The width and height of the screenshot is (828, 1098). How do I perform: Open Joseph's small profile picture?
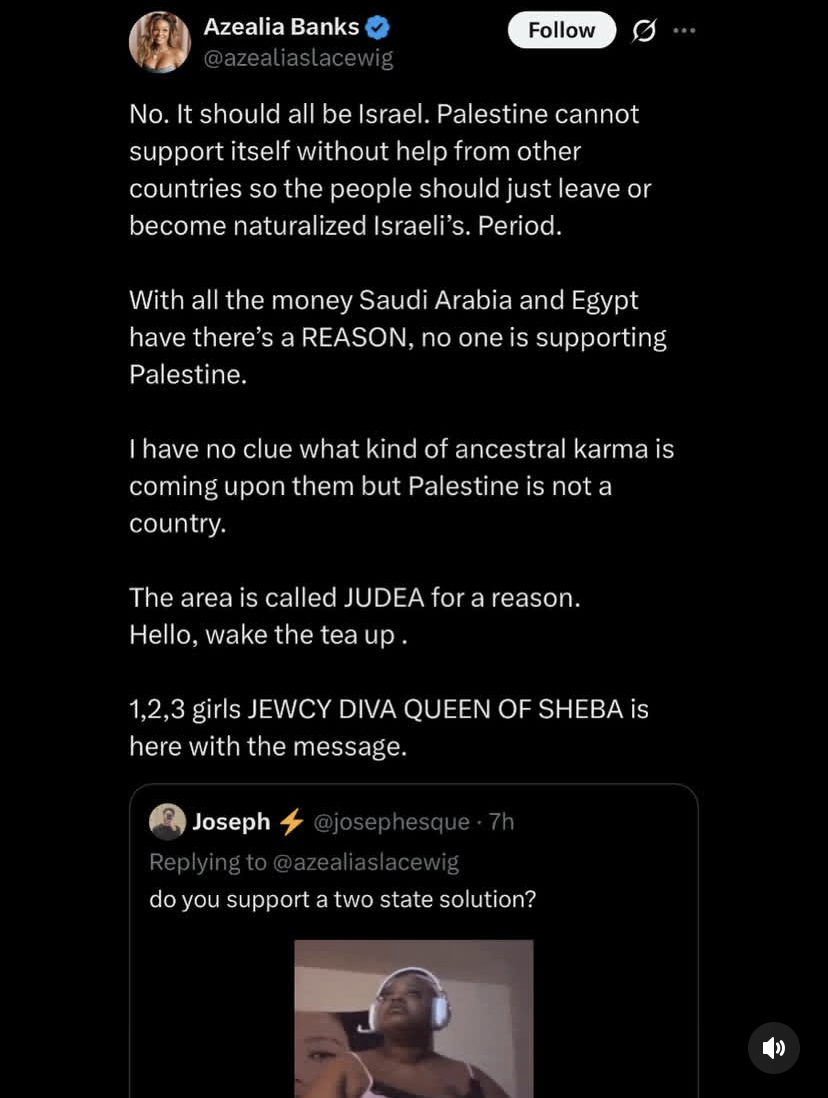(167, 821)
